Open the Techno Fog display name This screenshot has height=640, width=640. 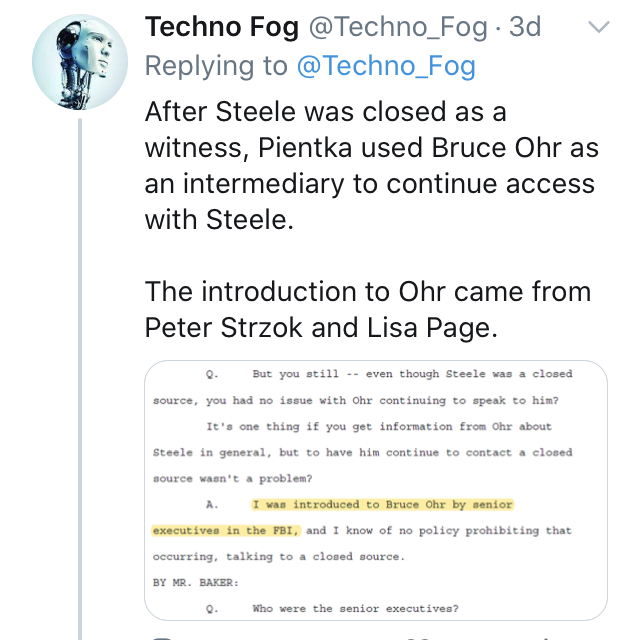pos(222,27)
